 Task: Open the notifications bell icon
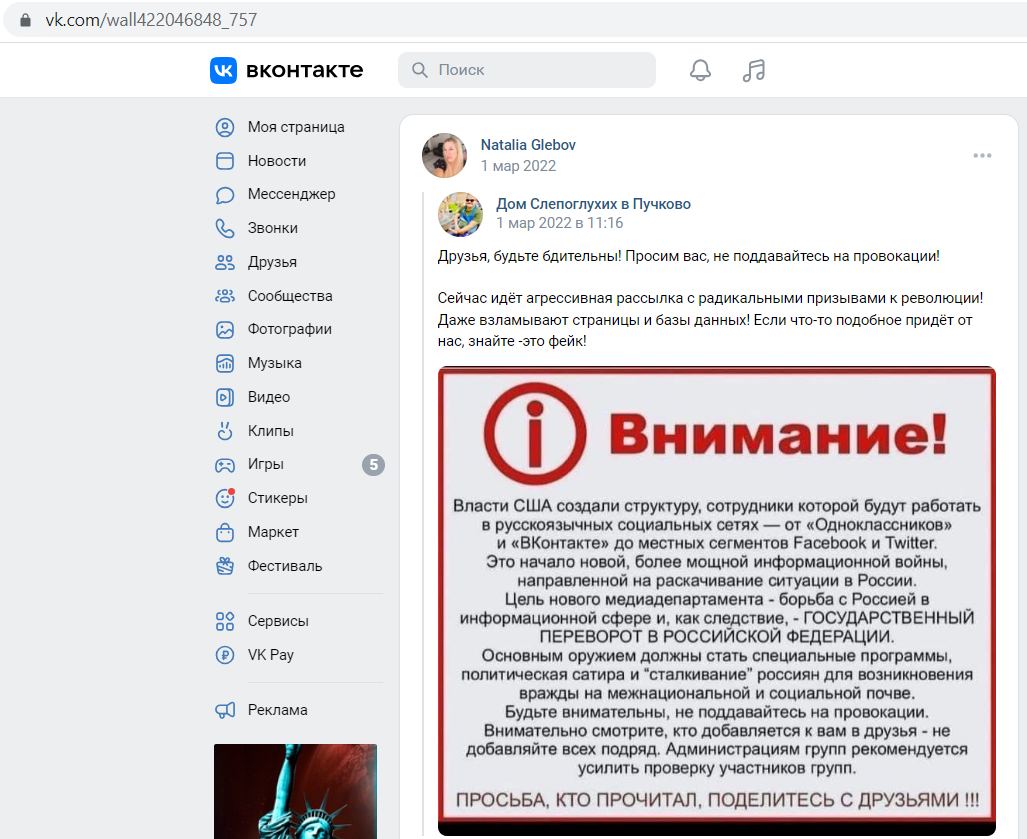click(x=700, y=70)
